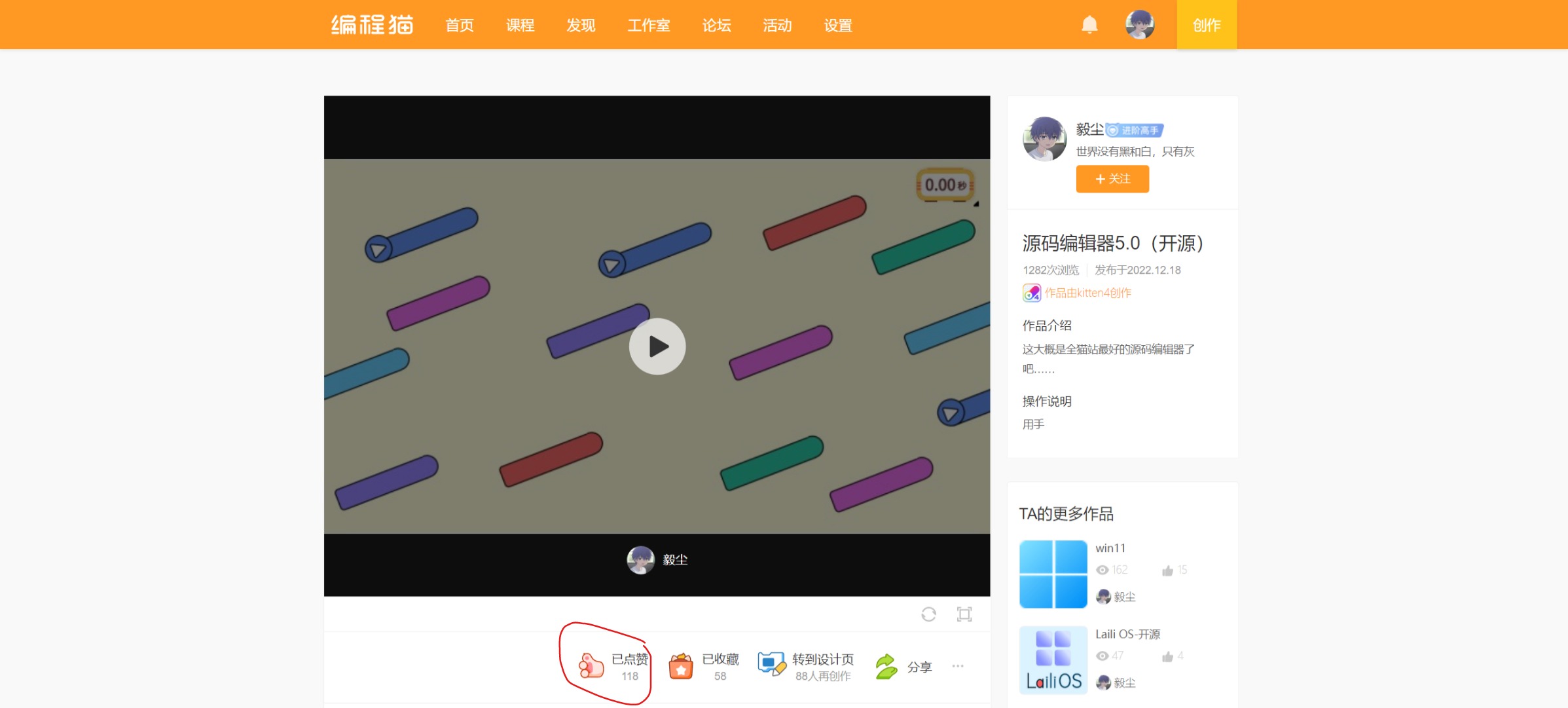Open the Laili OS work thumbnail
The height and width of the screenshot is (708, 1568).
point(1053,660)
